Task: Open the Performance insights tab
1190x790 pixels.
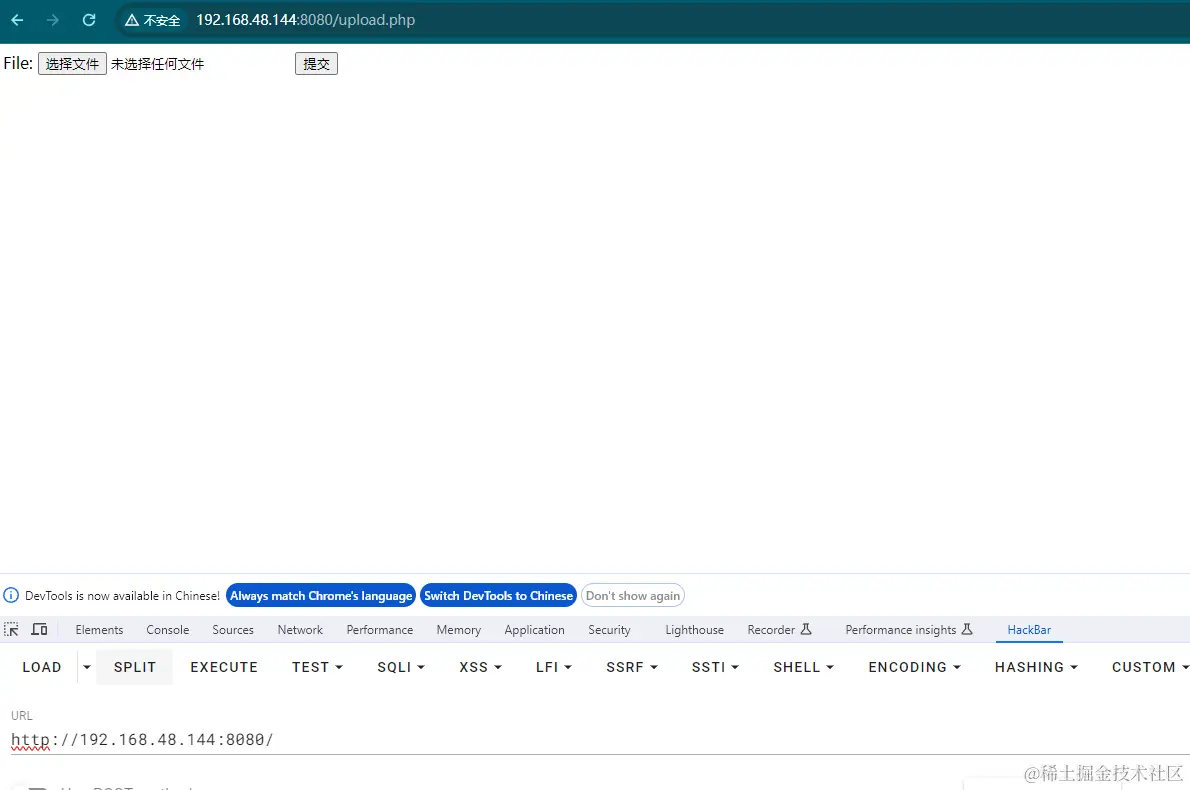Action: [908, 630]
